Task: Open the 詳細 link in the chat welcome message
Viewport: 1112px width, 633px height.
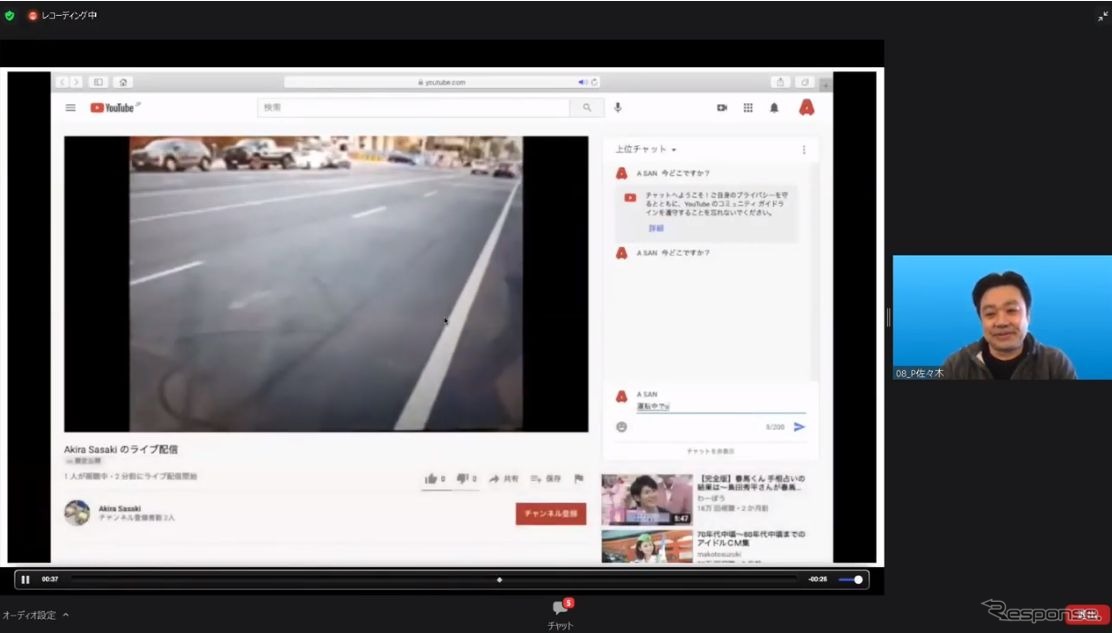Action: [x=656, y=227]
